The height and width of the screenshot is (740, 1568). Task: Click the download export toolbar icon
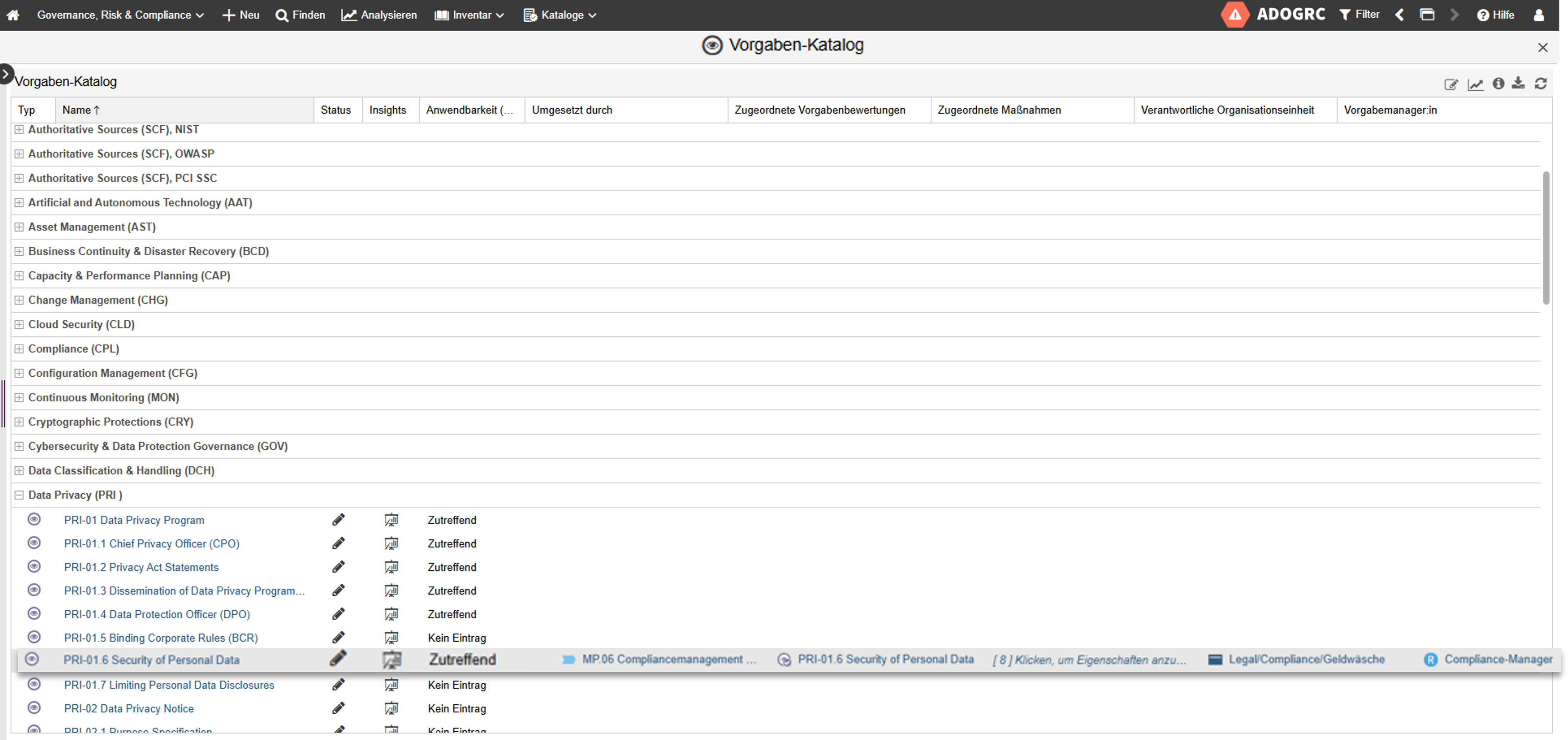tap(1519, 83)
